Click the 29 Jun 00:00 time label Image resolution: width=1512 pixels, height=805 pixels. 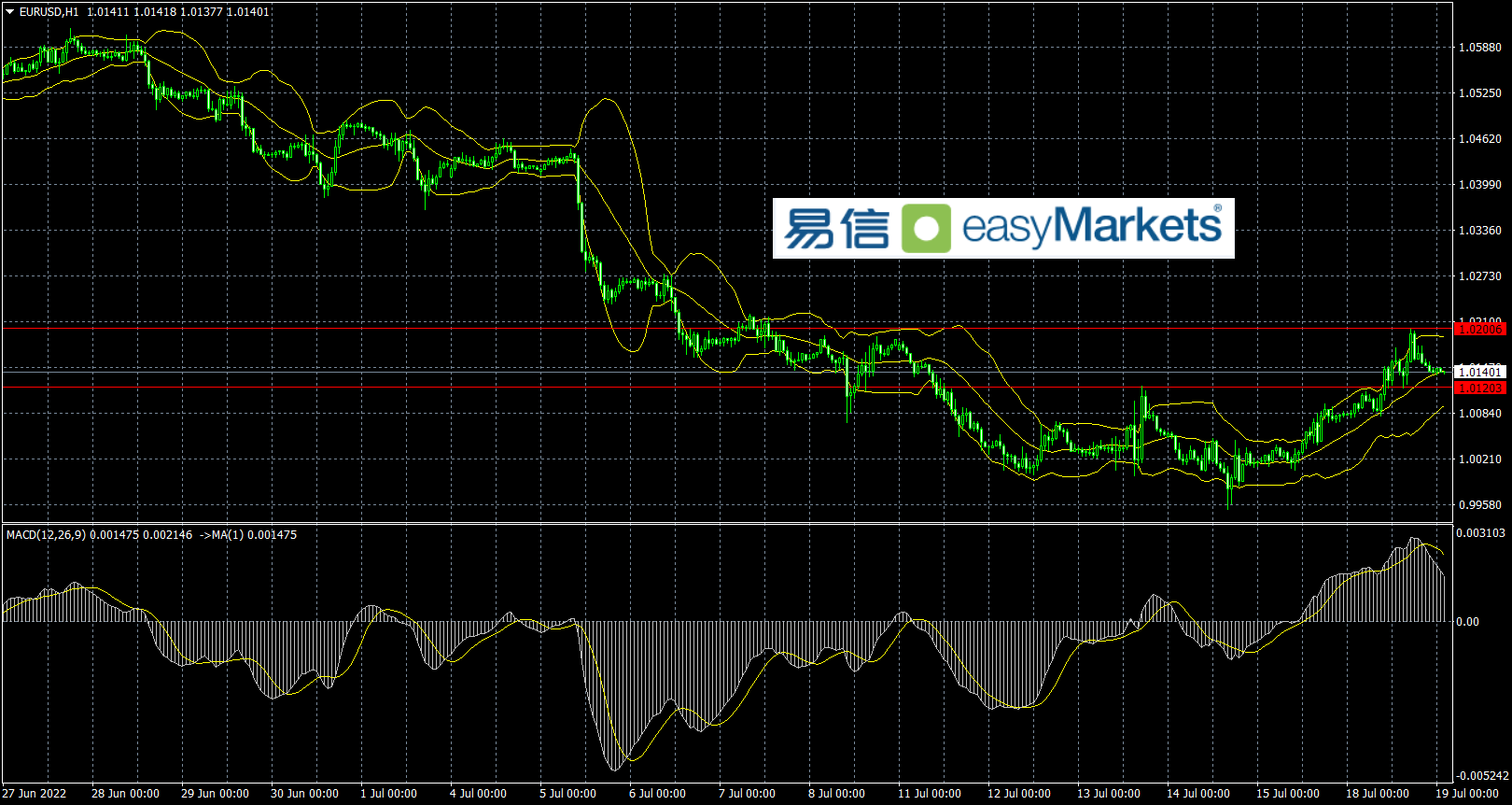[x=215, y=794]
